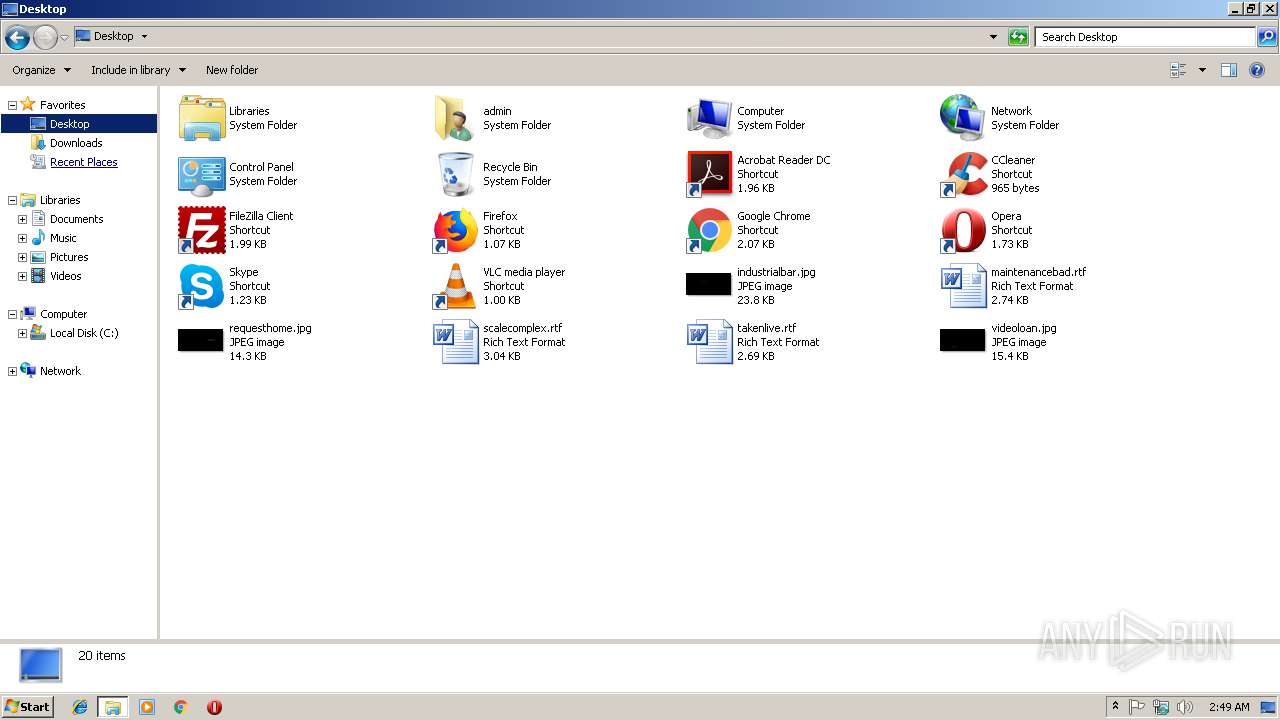Open Chrome from the taskbar
The height and width of the screenshot is (720, 1280).
coord(181,707)
